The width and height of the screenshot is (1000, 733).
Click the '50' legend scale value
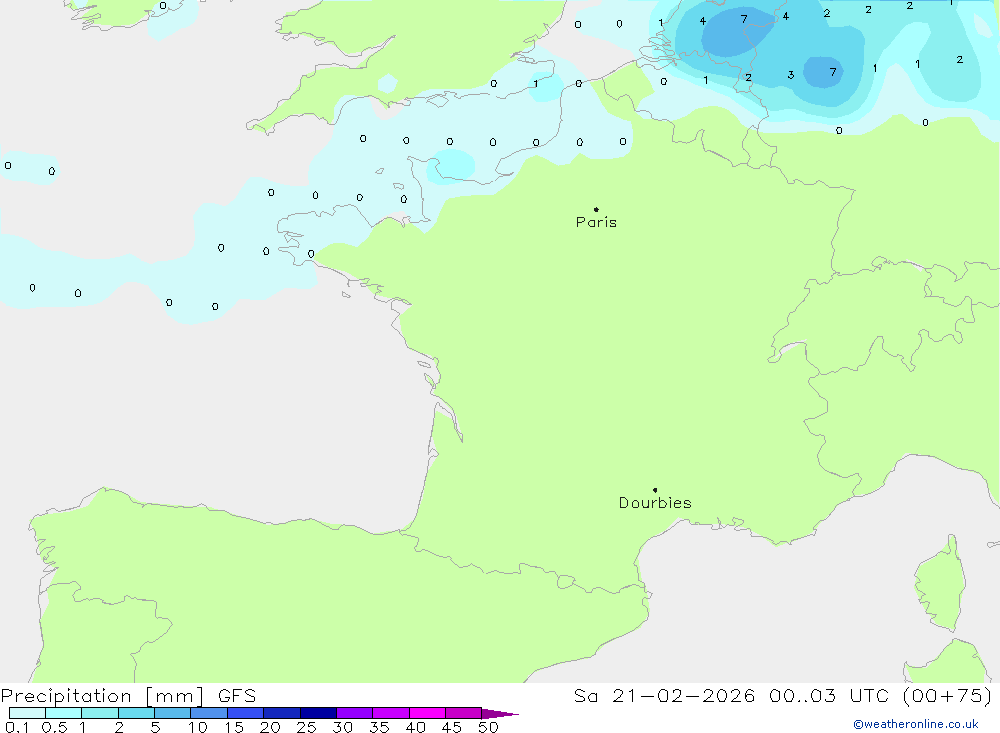pos(488,727)
